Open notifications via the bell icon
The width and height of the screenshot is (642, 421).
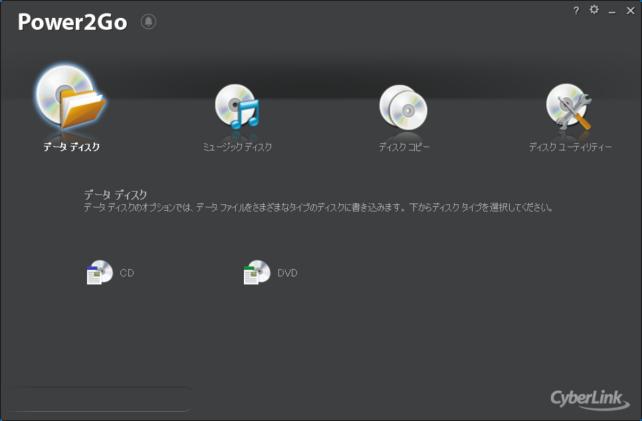(148, 21)
